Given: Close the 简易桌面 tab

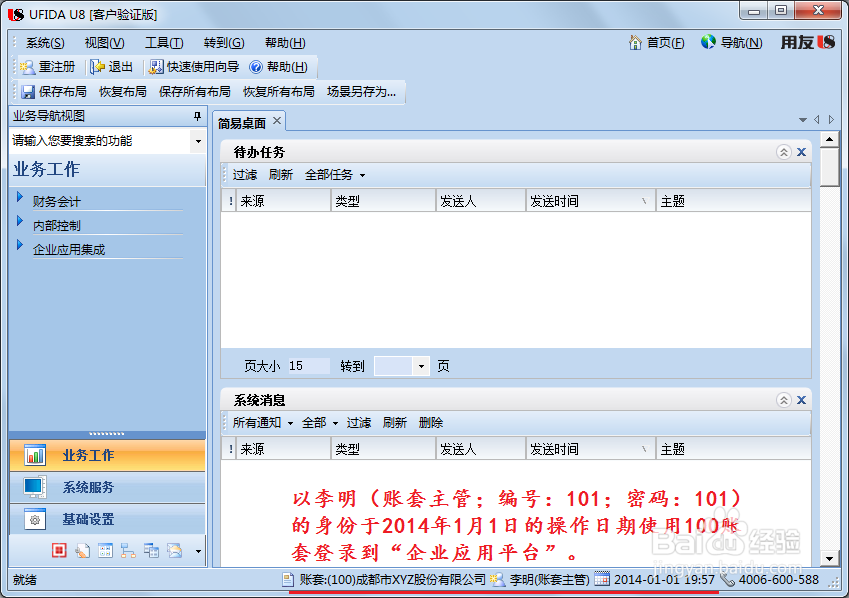Looking at the screenshot, I should [x=277, y=121].
